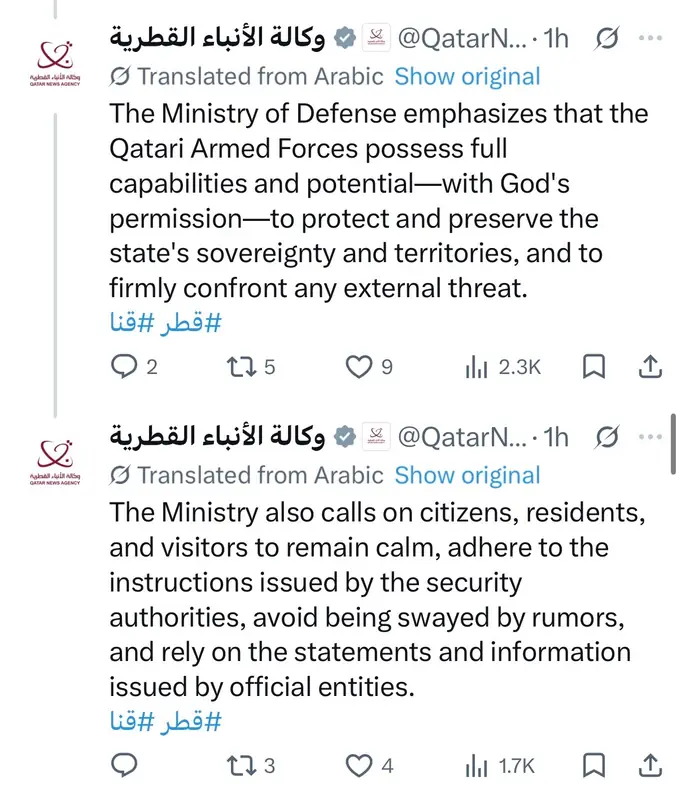This screenshot has height=800, width=681.
Task: Reply to the second post about remaining calm
Action: (x=123, y=766)
